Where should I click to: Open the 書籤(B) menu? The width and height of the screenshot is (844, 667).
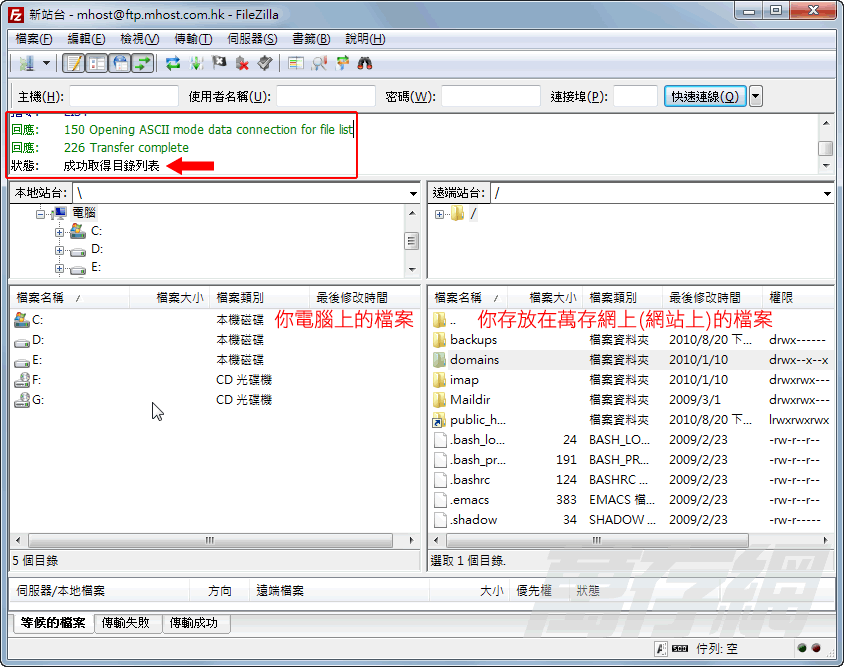pyautogui.click(x=311, y=39)
